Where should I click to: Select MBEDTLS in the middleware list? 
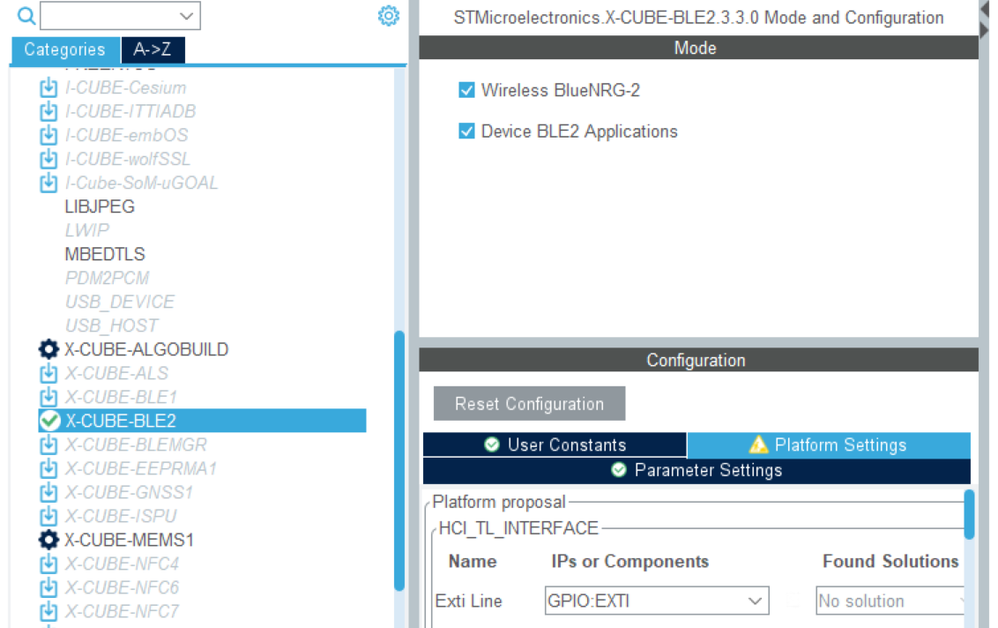(x=105, y=255)
